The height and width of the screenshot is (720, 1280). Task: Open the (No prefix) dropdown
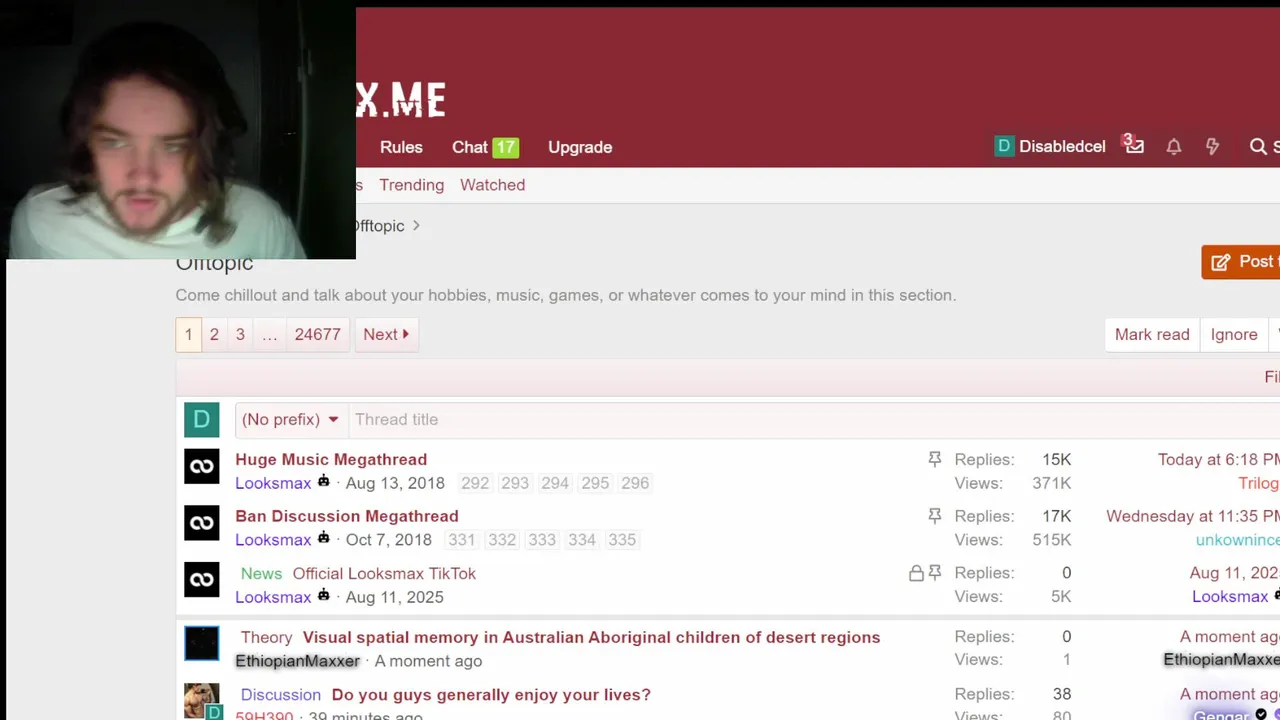[x=290, y=419]
